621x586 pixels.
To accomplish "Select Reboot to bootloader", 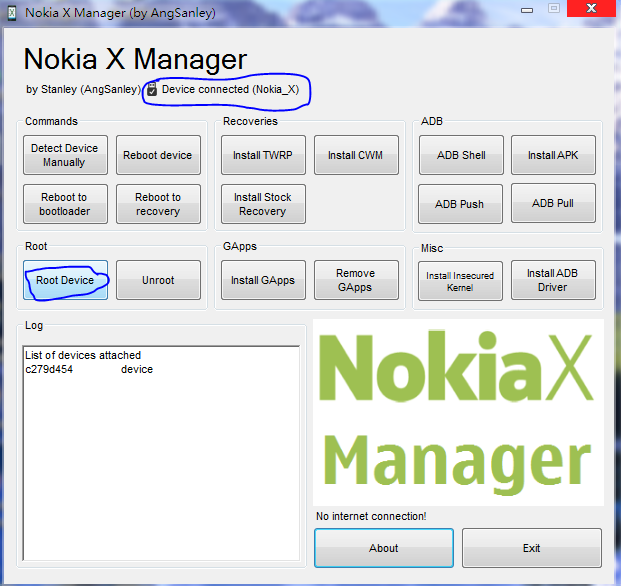I will (x=65, y=204).
